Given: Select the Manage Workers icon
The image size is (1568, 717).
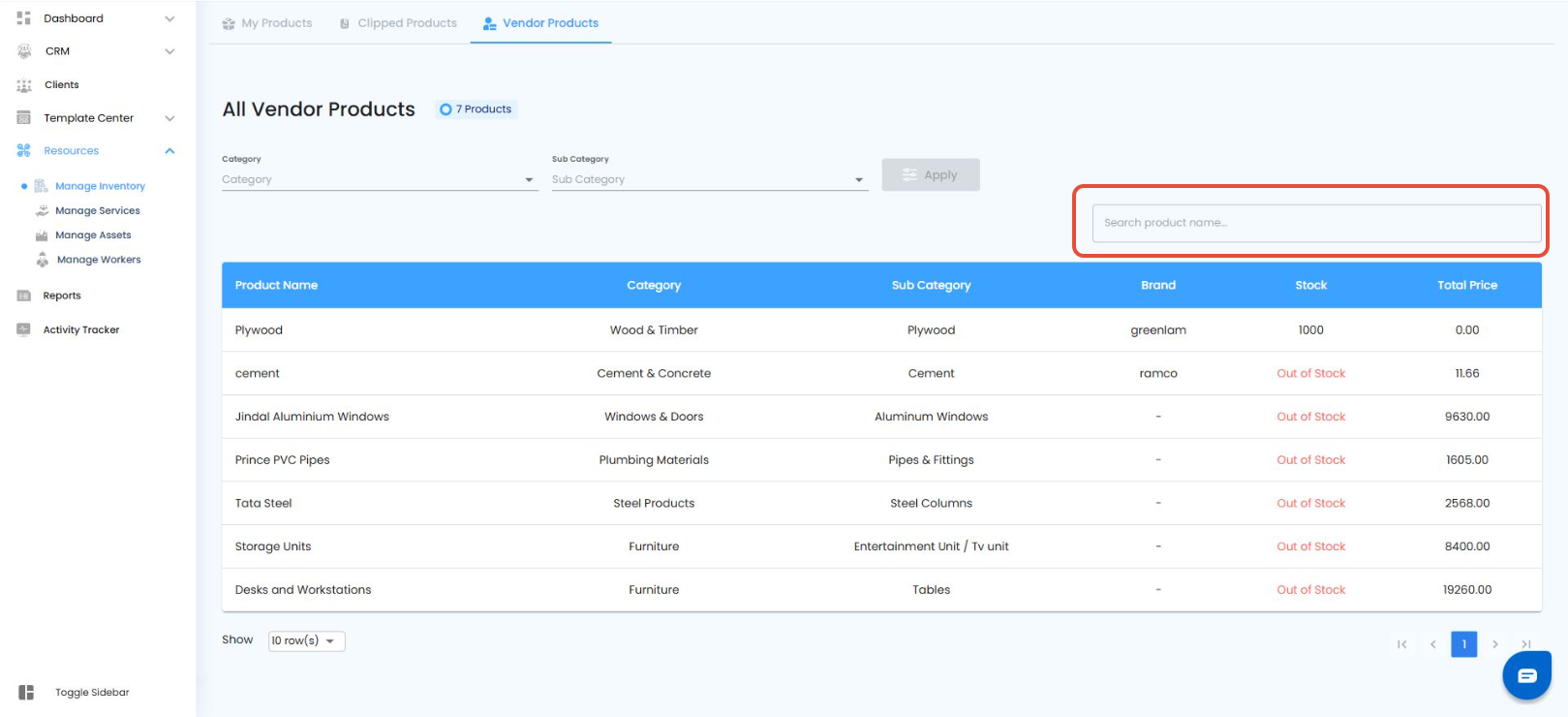Looking at the screenshot, I should coord(43,260).
